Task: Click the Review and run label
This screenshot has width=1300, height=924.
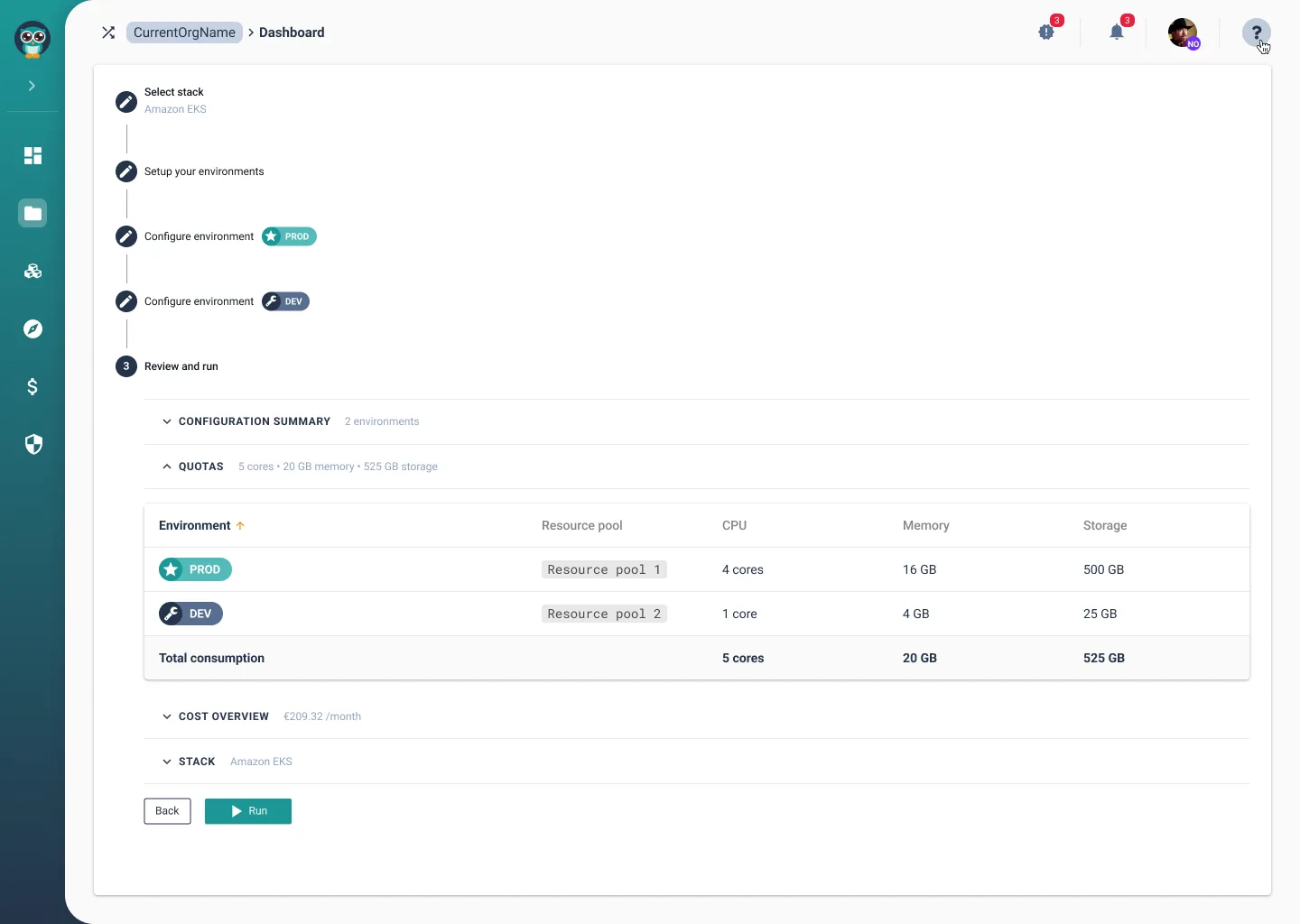Action: click(181, 366)
